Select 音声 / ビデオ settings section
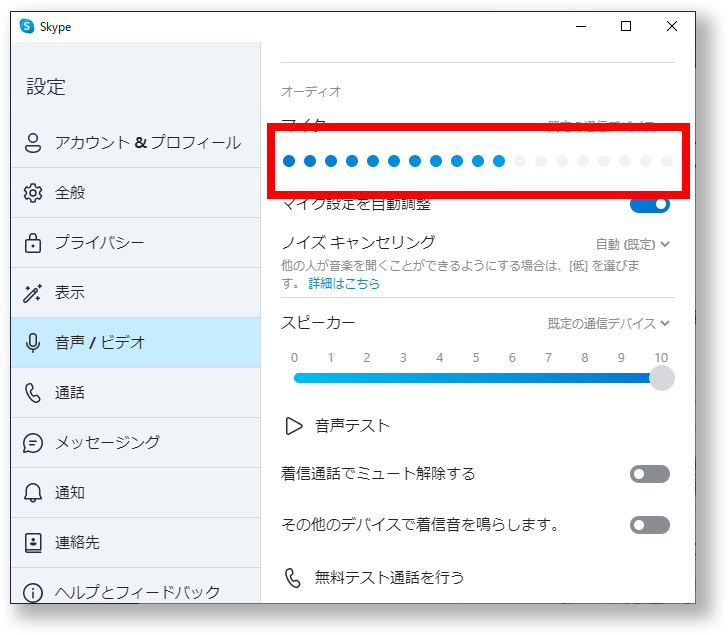Image resolution: width=728 pixels, height=635 pixels. pos(136,343)
